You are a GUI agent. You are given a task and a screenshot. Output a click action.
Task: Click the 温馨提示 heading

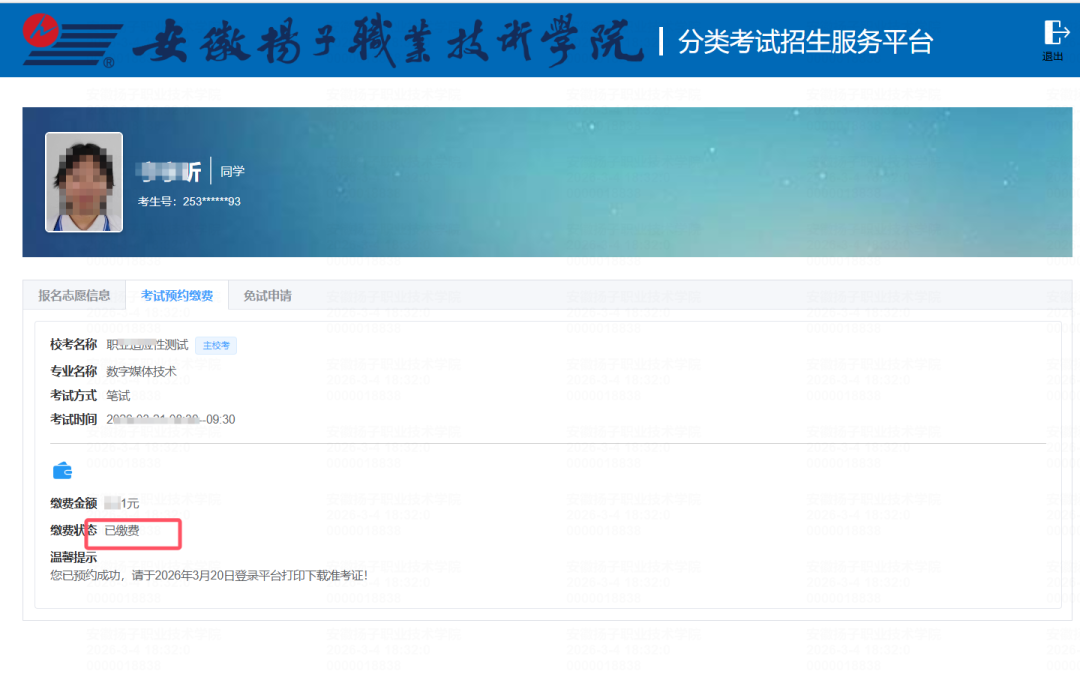pyautogui.click(x=74, y=557)
